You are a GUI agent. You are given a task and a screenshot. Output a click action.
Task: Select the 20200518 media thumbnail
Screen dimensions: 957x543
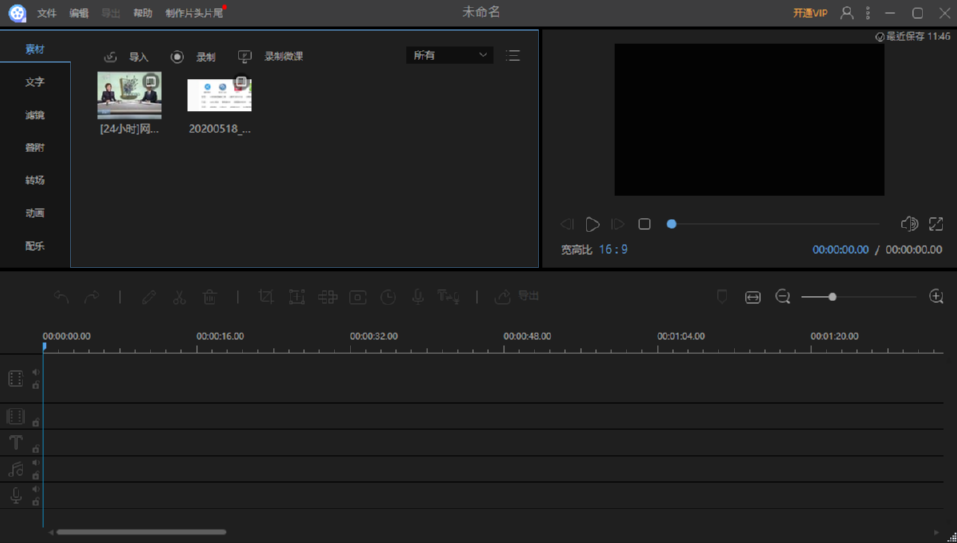click(x=219, y=96)
